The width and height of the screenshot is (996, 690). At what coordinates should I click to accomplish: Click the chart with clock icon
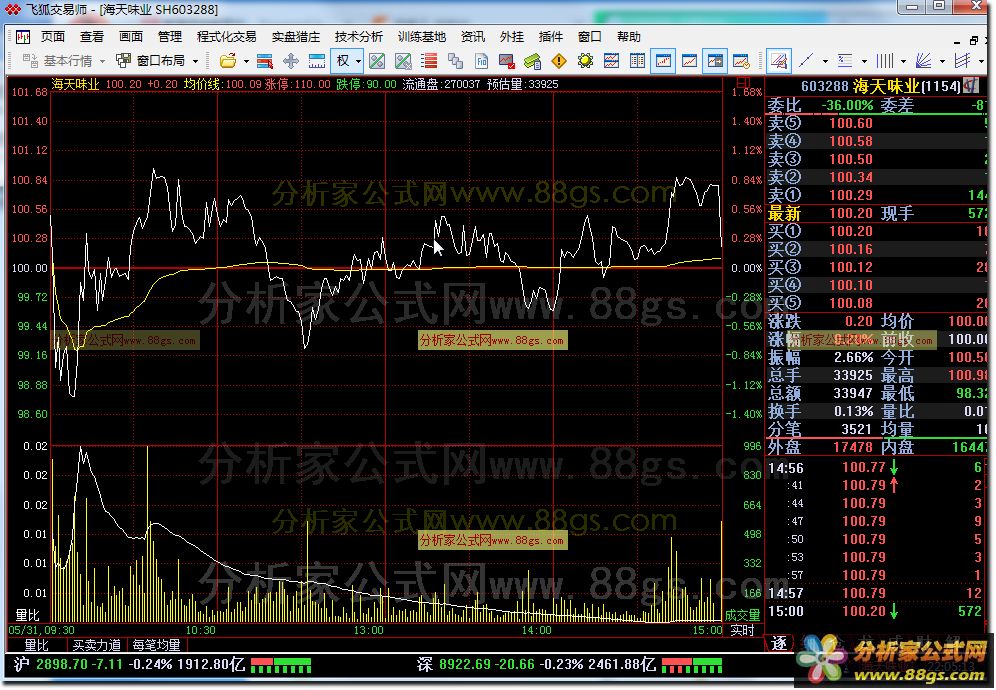(x=741, y=61)
